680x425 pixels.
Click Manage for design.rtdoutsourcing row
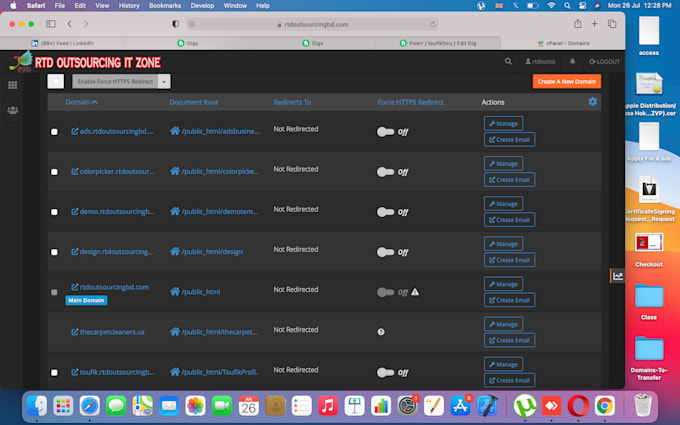click(x=503, y=244)
